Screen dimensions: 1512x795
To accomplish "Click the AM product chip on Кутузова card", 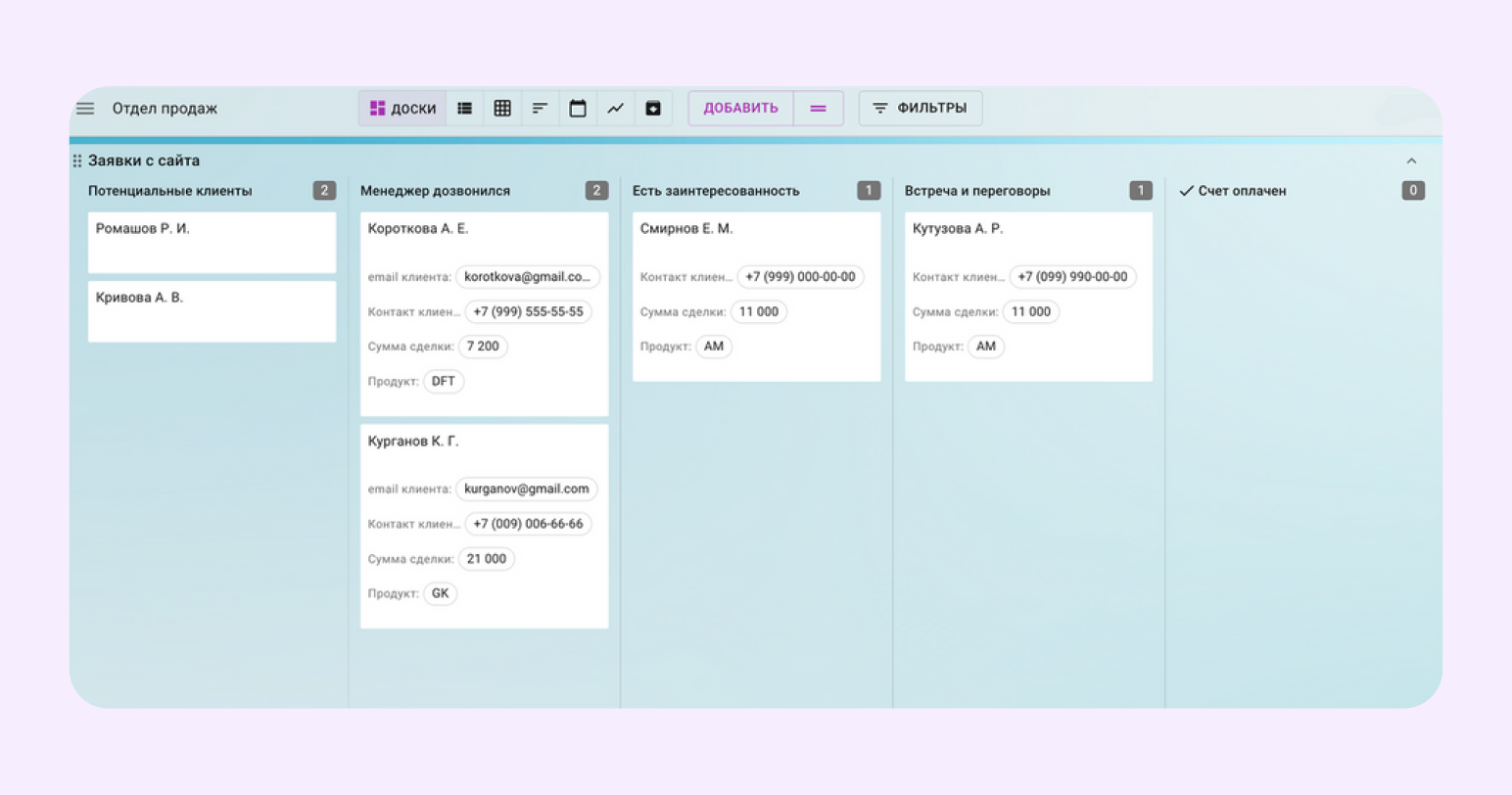I will (986, 347).
